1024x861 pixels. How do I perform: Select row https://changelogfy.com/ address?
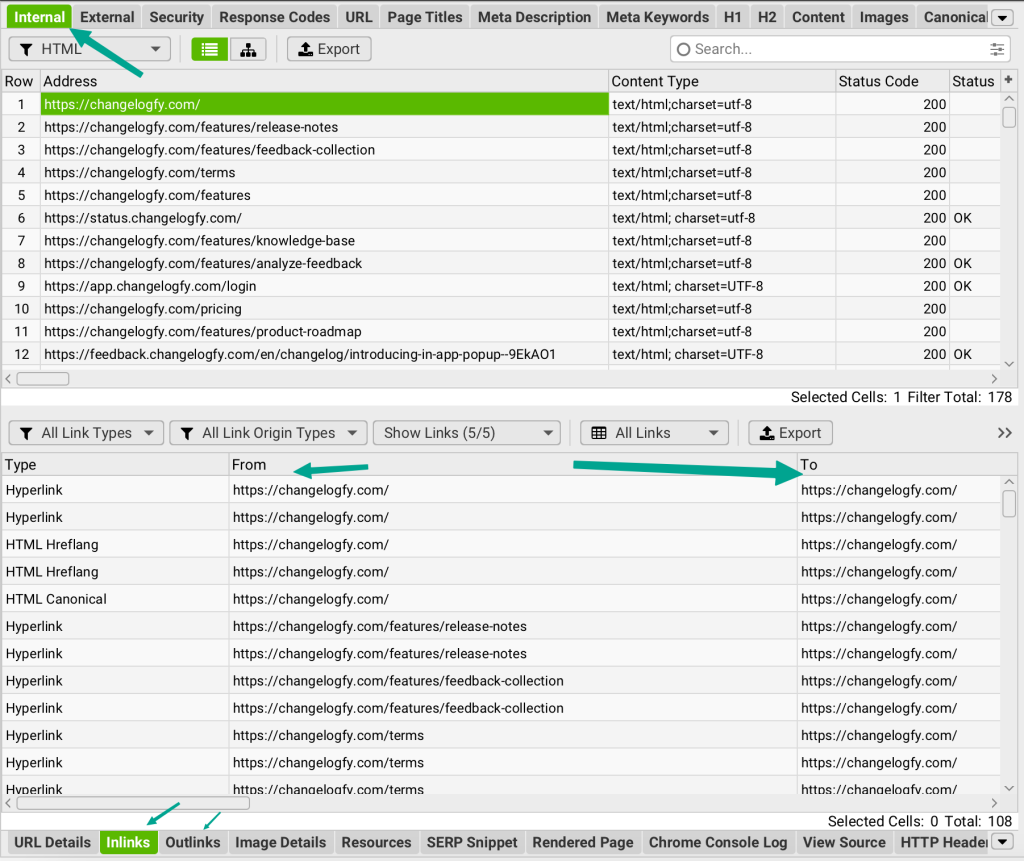[x=325, y=105]
